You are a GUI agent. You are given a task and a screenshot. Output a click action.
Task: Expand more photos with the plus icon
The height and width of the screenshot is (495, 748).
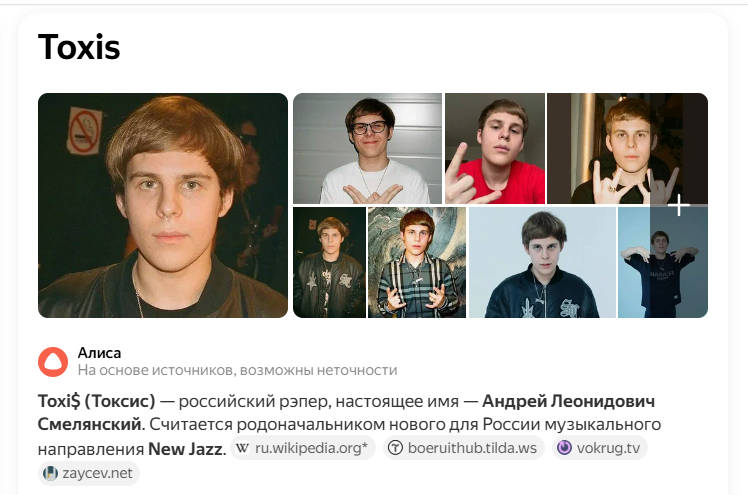(x=679, y=205)
